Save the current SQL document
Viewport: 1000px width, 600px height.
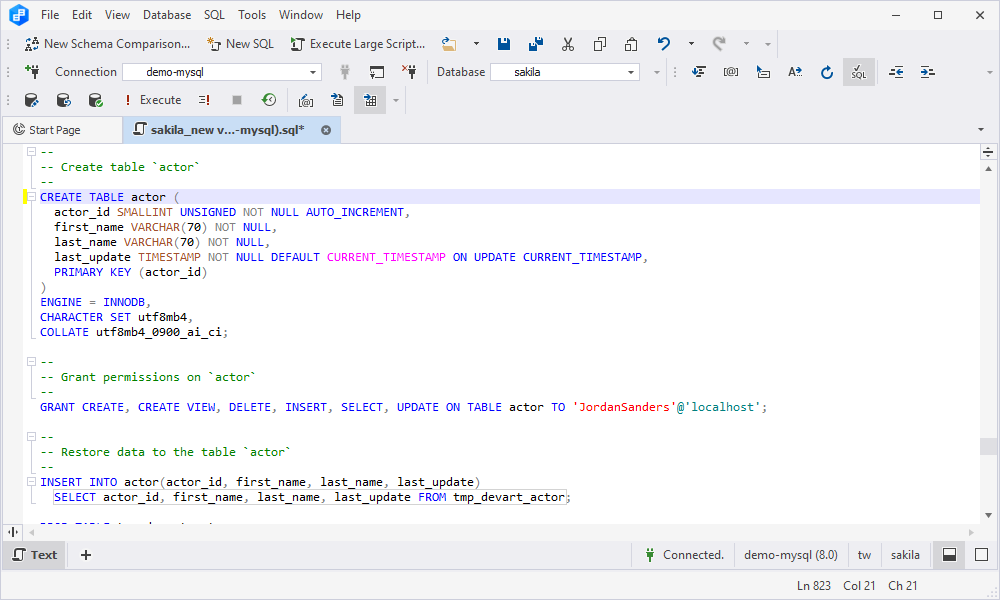pyautogui.click(x=504, y=43)
